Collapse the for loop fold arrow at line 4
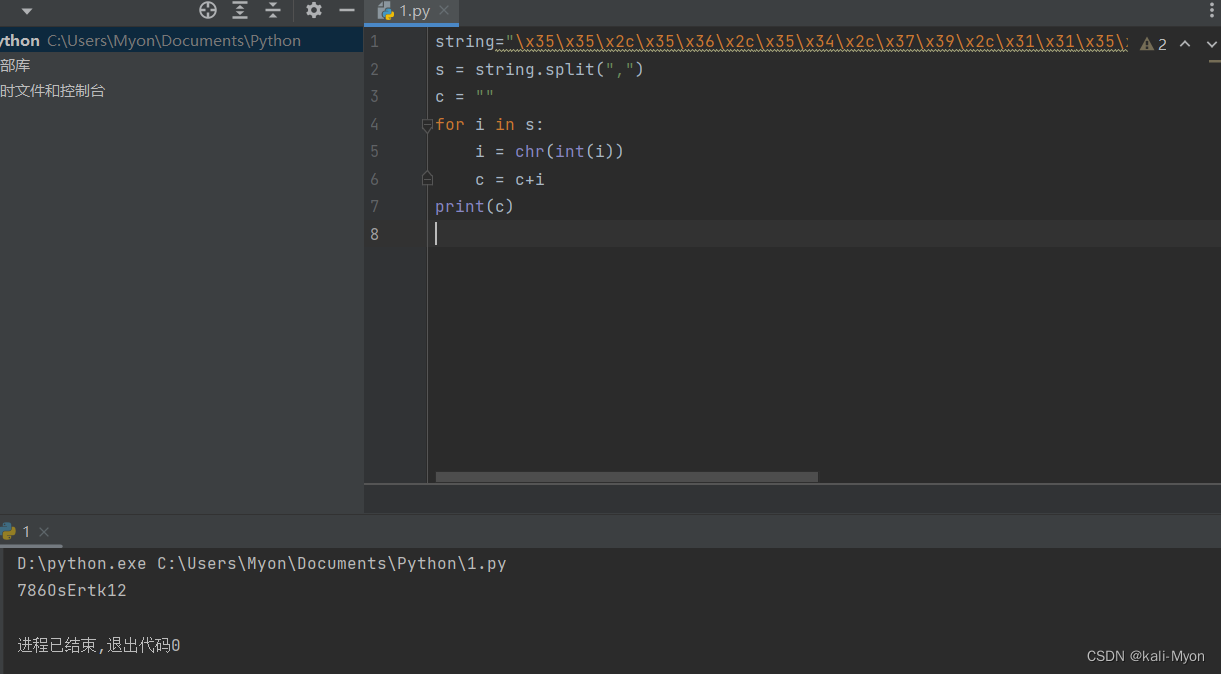 coord(427,124)
